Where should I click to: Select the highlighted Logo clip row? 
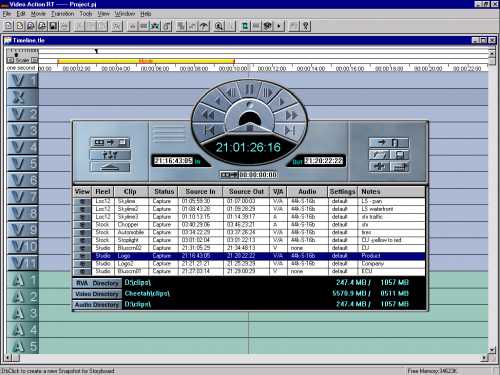249,256
